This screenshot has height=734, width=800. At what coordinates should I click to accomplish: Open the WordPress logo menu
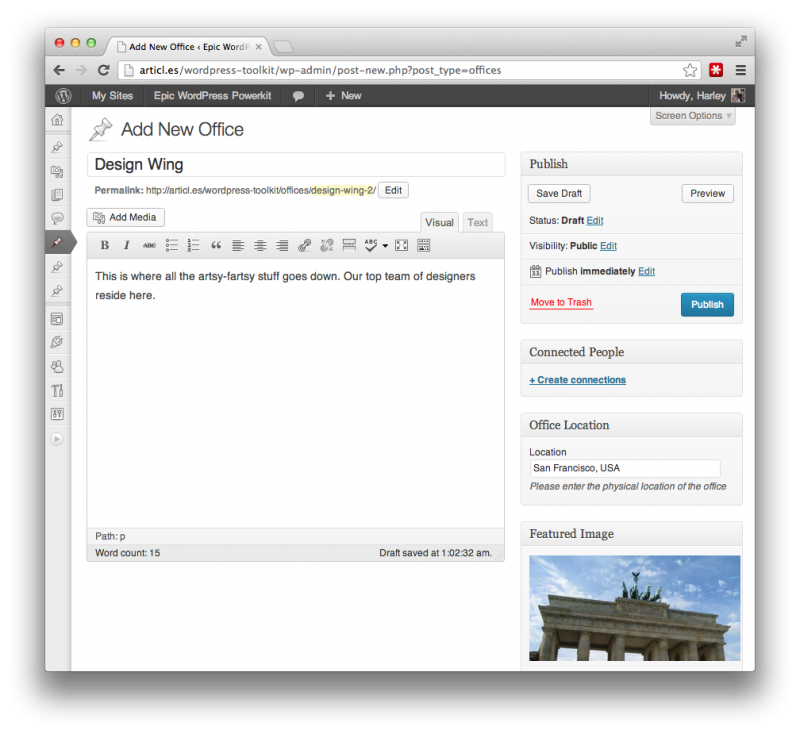coord(63,95)
